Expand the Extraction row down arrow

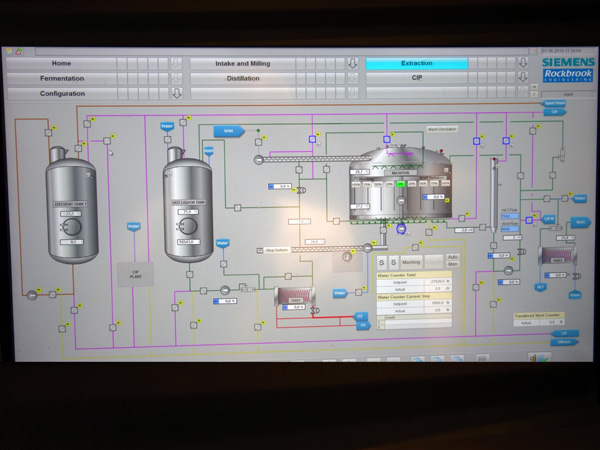pos(522,63)
